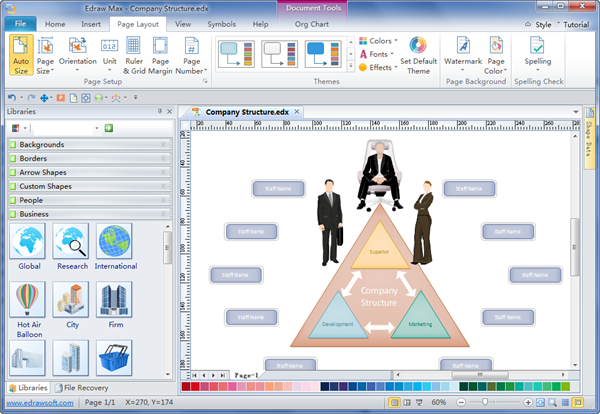The image size is (600, 414).
Task: Toggle the Arrow Shapes library checkbox
Action: [x=13, y=173]
